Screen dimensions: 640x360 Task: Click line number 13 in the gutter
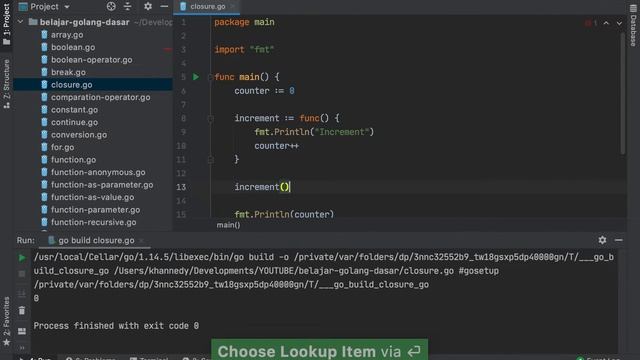pyautogui.click(x=181, y=187)
